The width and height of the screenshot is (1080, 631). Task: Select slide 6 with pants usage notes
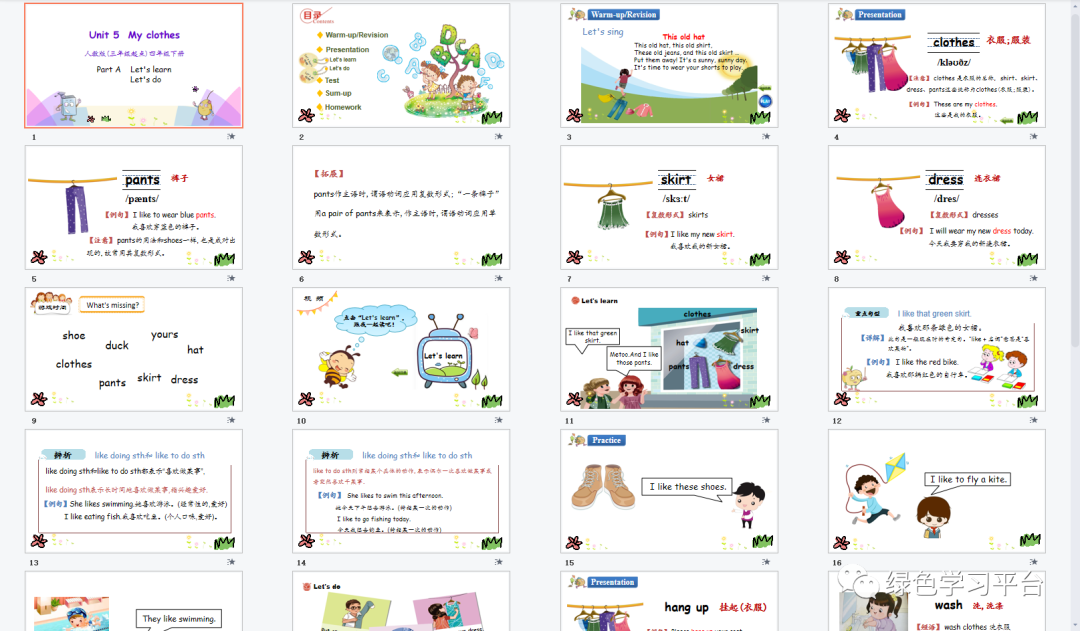pyautogui.click(x=401, y=207)
